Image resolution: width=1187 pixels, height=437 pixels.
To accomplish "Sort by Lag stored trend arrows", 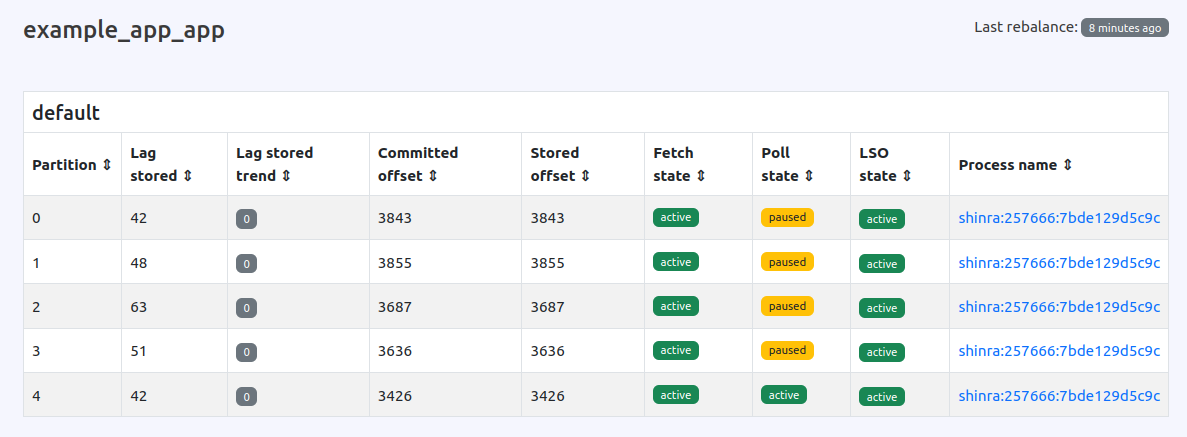I will tap(286, 176).
